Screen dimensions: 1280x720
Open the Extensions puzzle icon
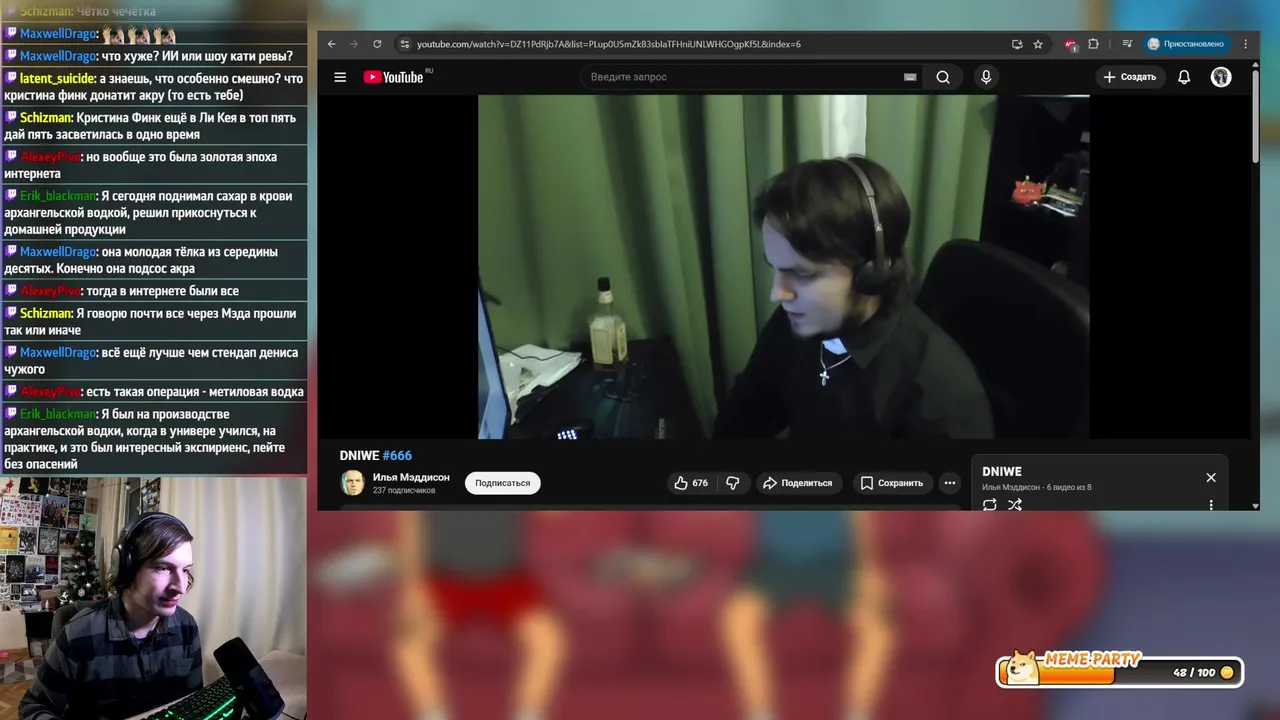point(1093,44)
